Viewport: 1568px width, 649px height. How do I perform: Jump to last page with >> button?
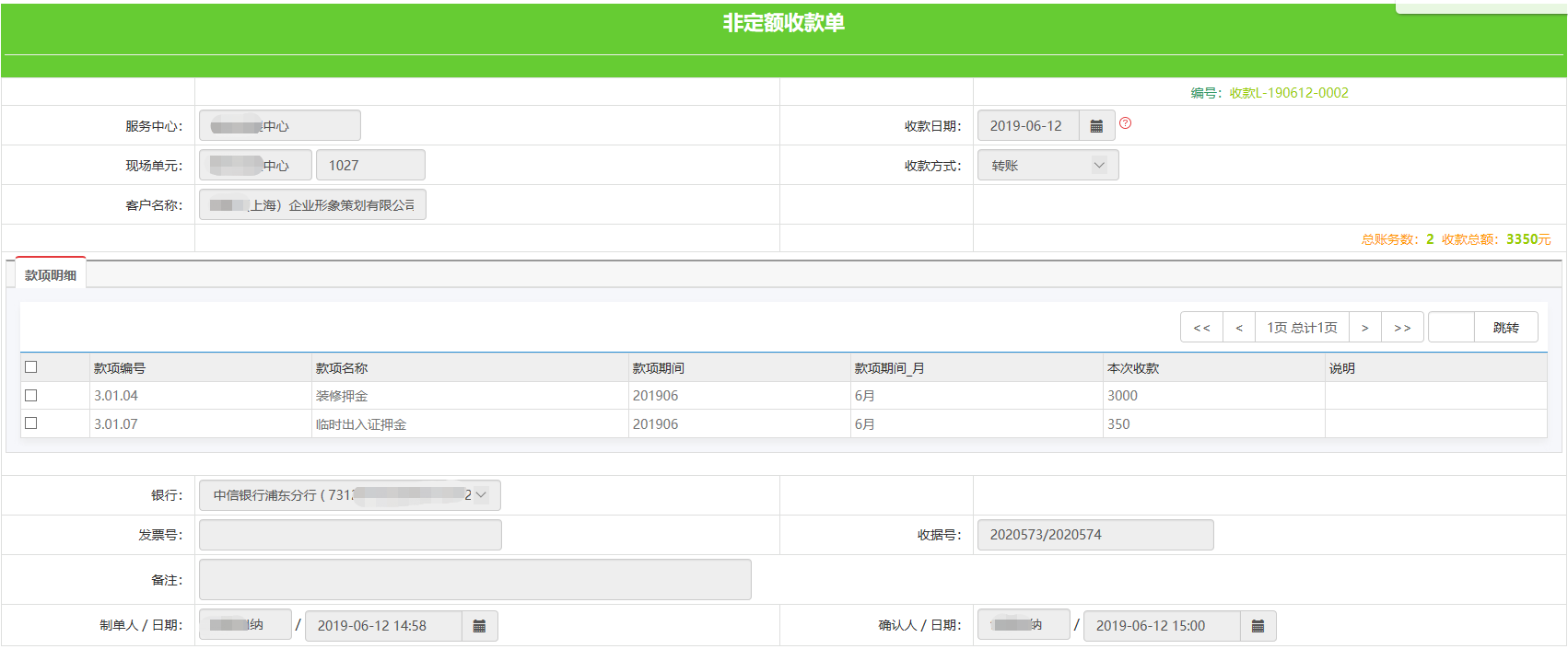pos(1402,328)
